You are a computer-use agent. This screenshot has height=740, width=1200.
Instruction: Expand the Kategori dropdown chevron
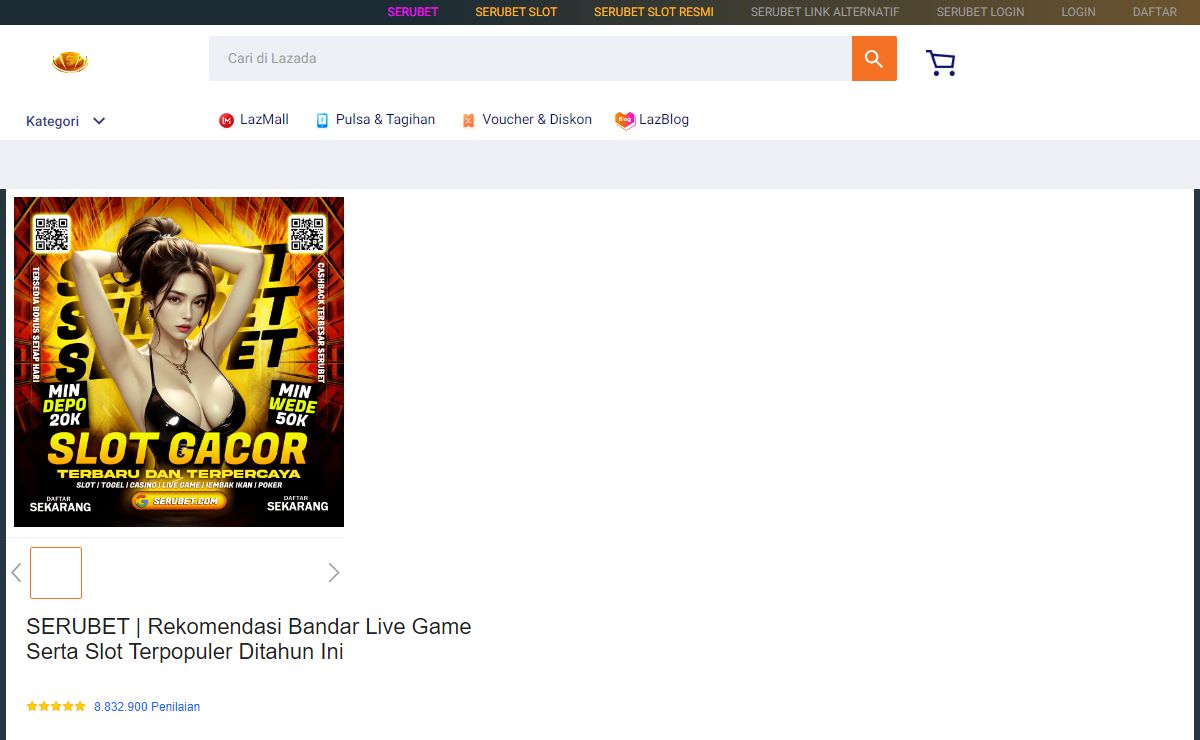[x=99, y=121]
